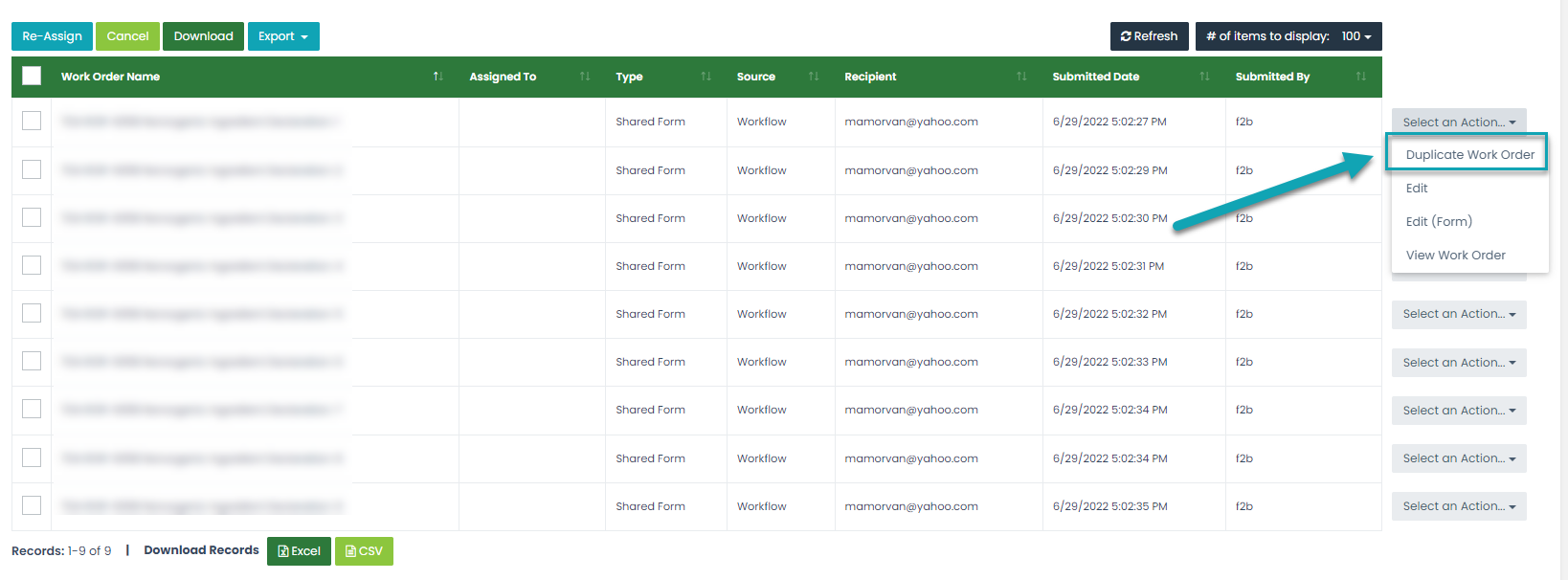Sort the Type column
Image resolution: width=1568 pixels, height=580 pixels.
pyautogui.click(x=706, y=77)
